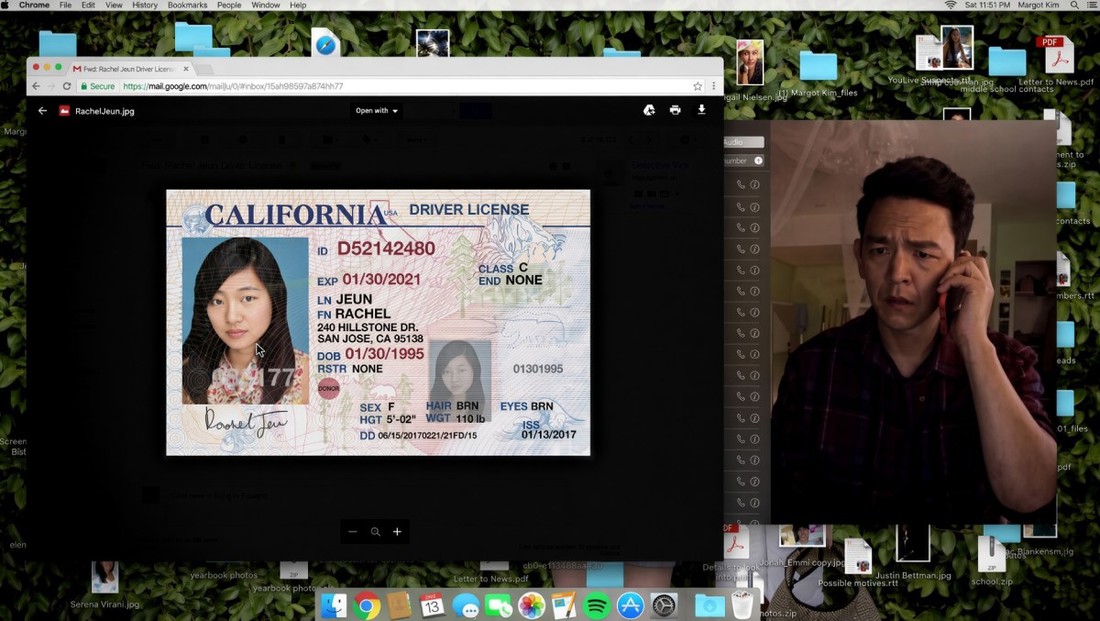Close the Rachel Jeun Gmail tab
Screen dimensions: 1100x621
[x=186, y=69]
